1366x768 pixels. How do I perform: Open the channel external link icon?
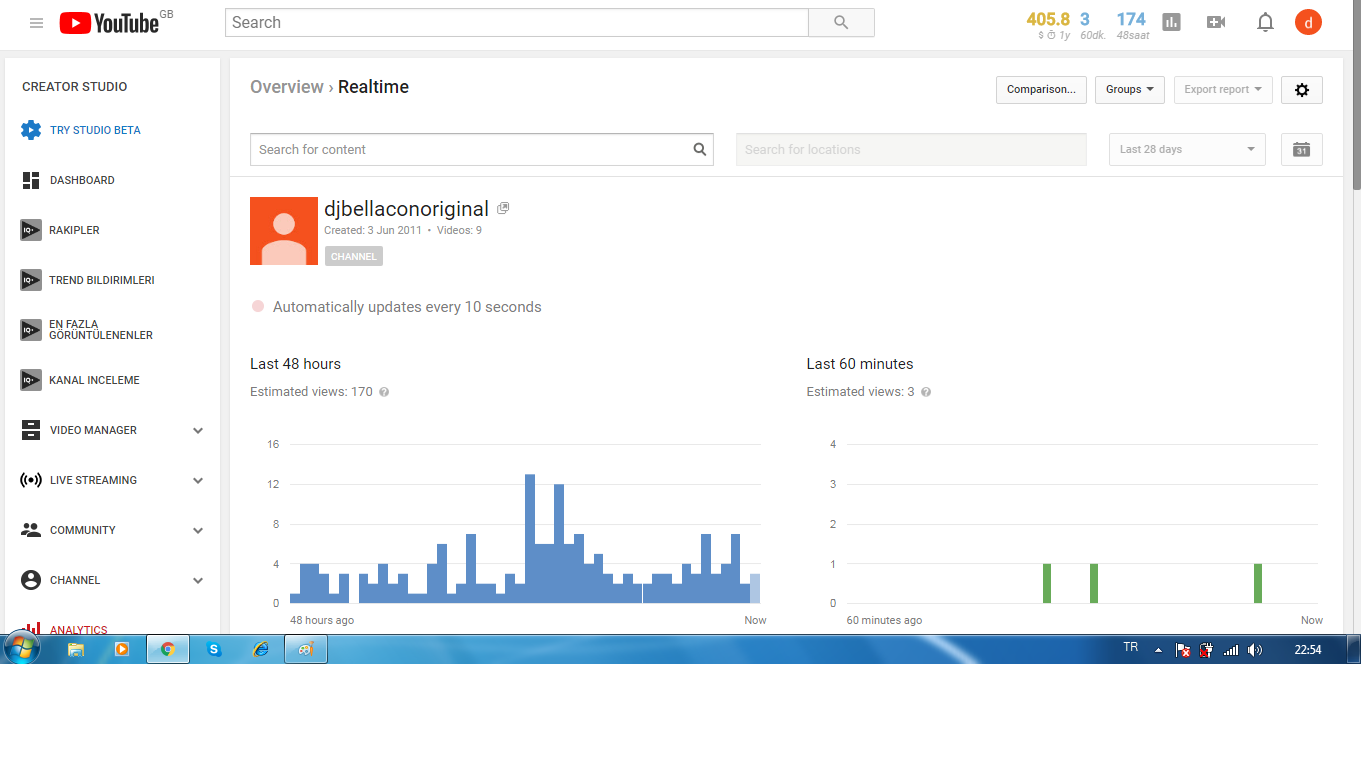503,208
